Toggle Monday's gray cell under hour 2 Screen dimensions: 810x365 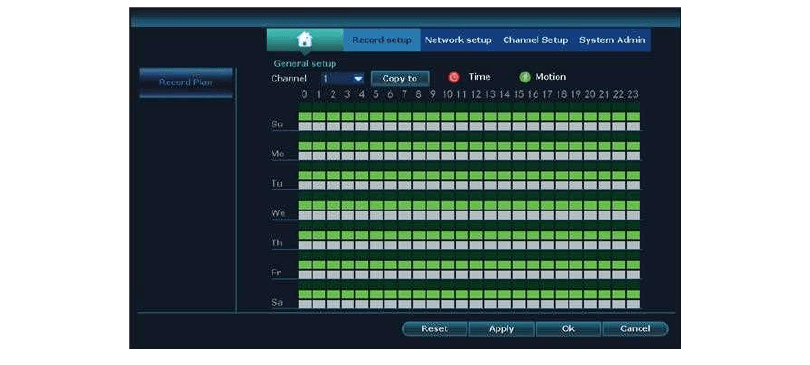pos(333,156)
